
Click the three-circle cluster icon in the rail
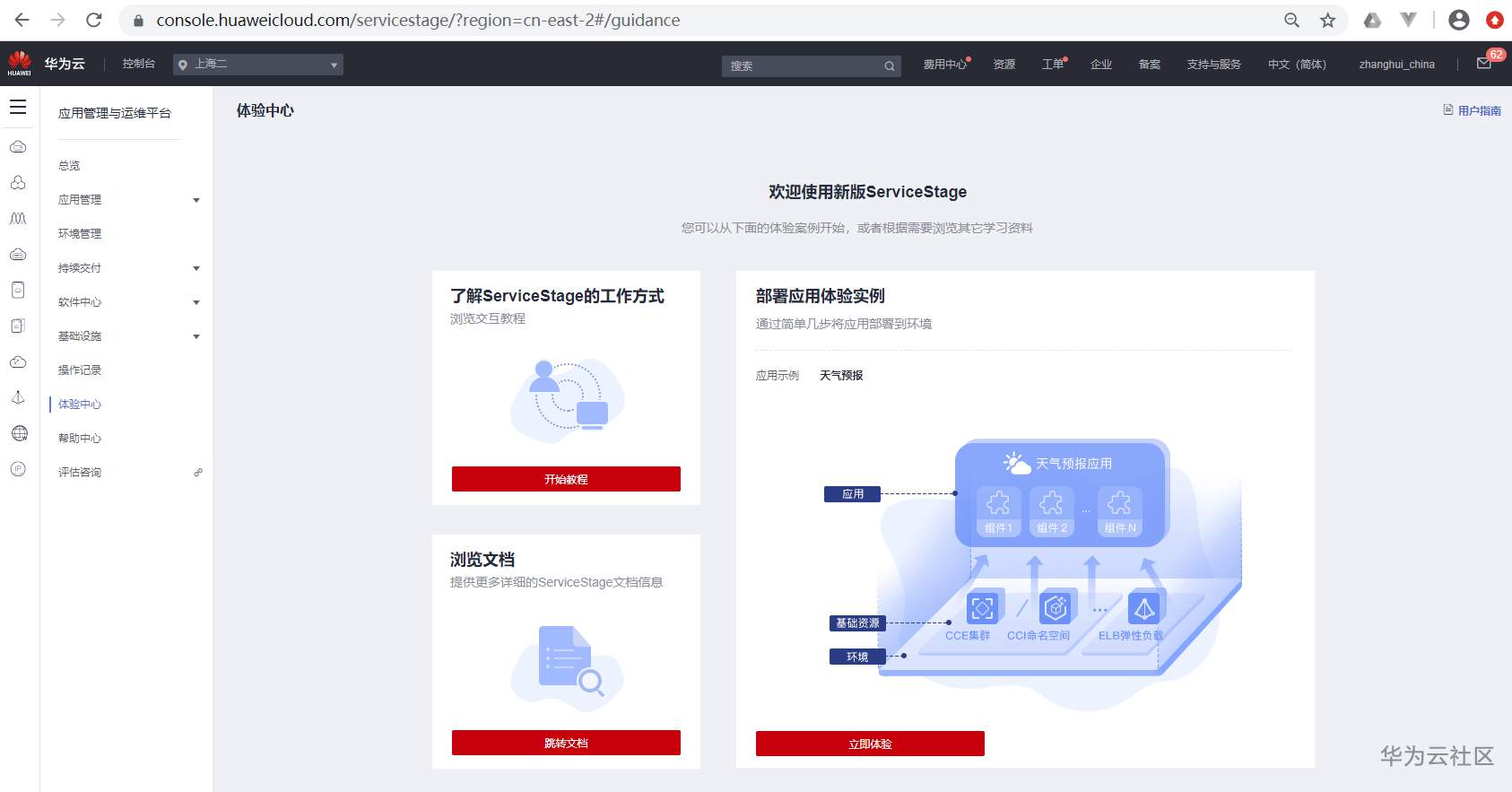(18, 183)
